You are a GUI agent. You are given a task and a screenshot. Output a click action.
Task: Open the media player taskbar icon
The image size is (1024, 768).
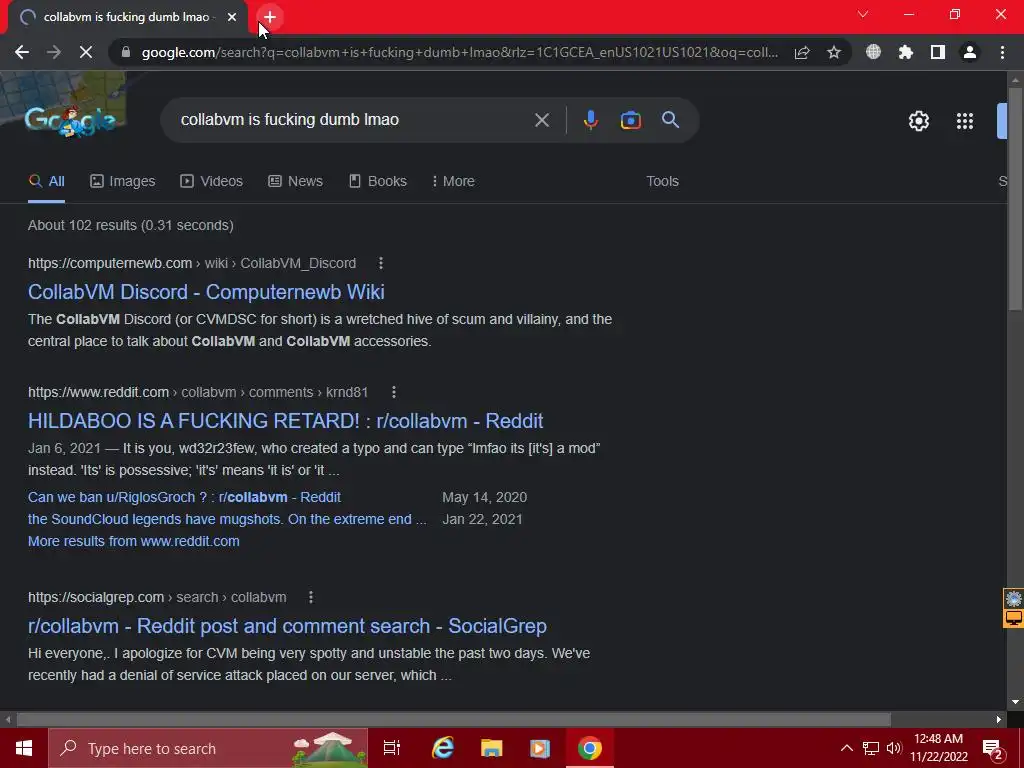pyautogui.click(x=539, y=748)
